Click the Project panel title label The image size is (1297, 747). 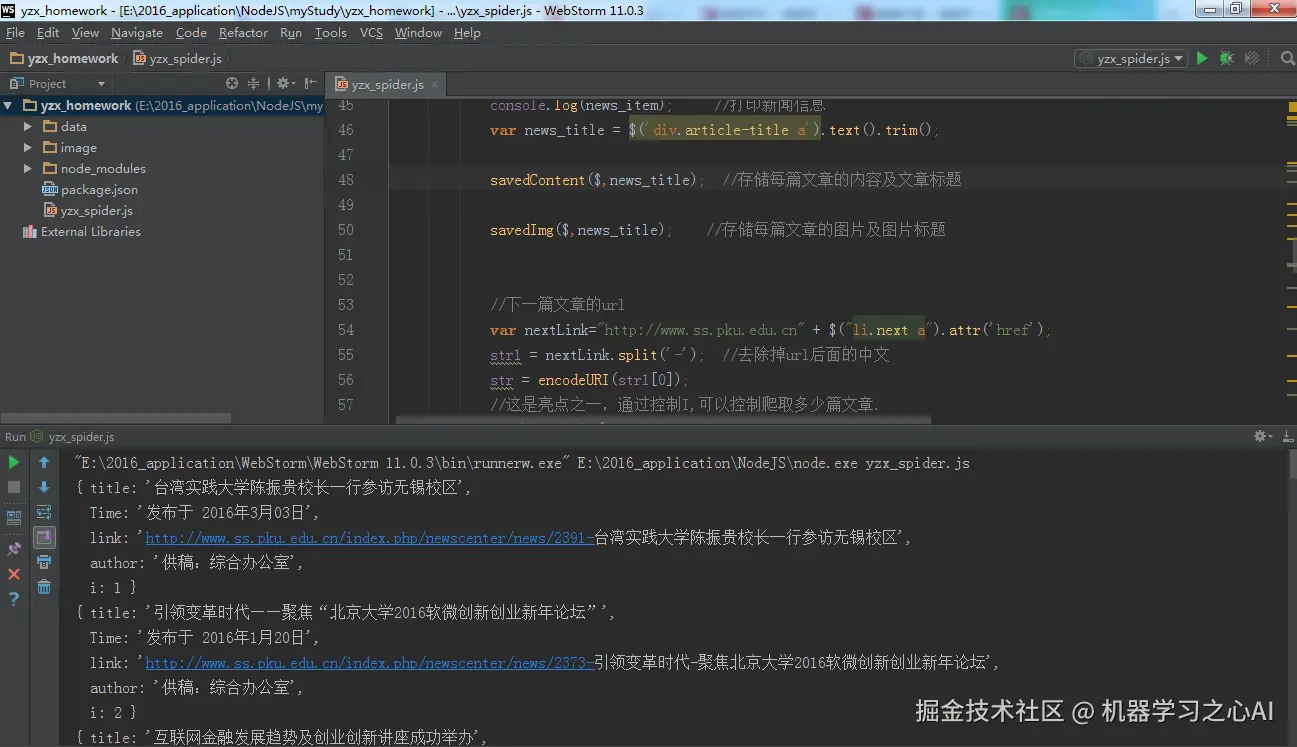pos(47,84)
